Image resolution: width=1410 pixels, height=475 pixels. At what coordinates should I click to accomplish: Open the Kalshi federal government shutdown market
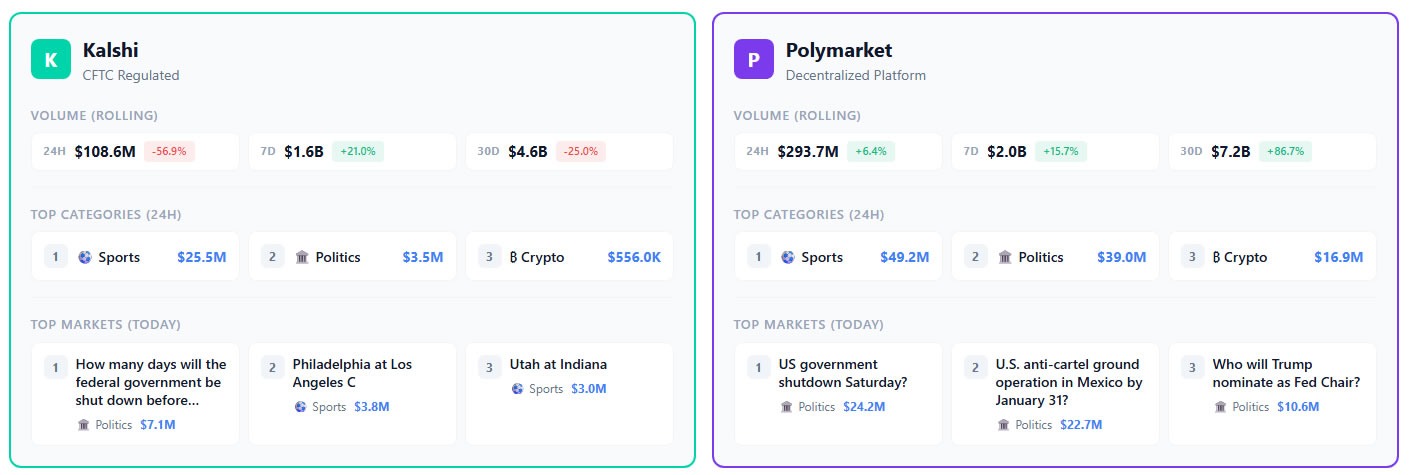(151, 382)
